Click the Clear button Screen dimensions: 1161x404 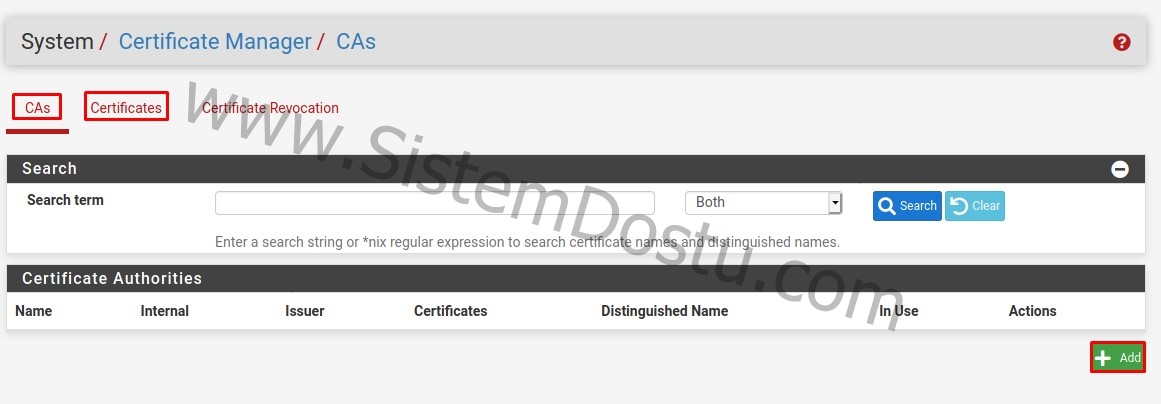click(975, 206)
